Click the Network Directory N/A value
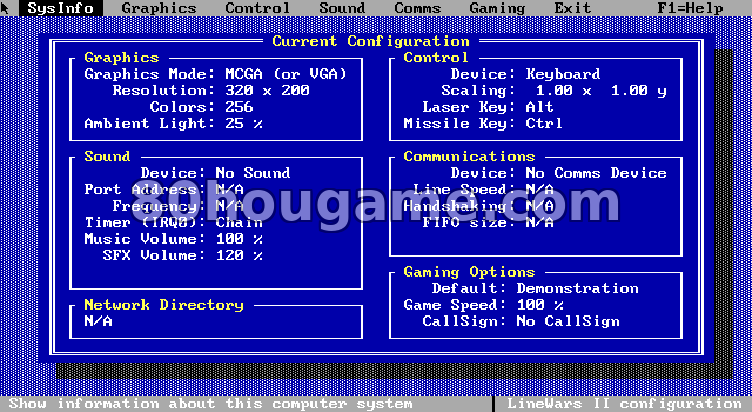This screenshot has width=752, height=412. click(x=98, y=321)
